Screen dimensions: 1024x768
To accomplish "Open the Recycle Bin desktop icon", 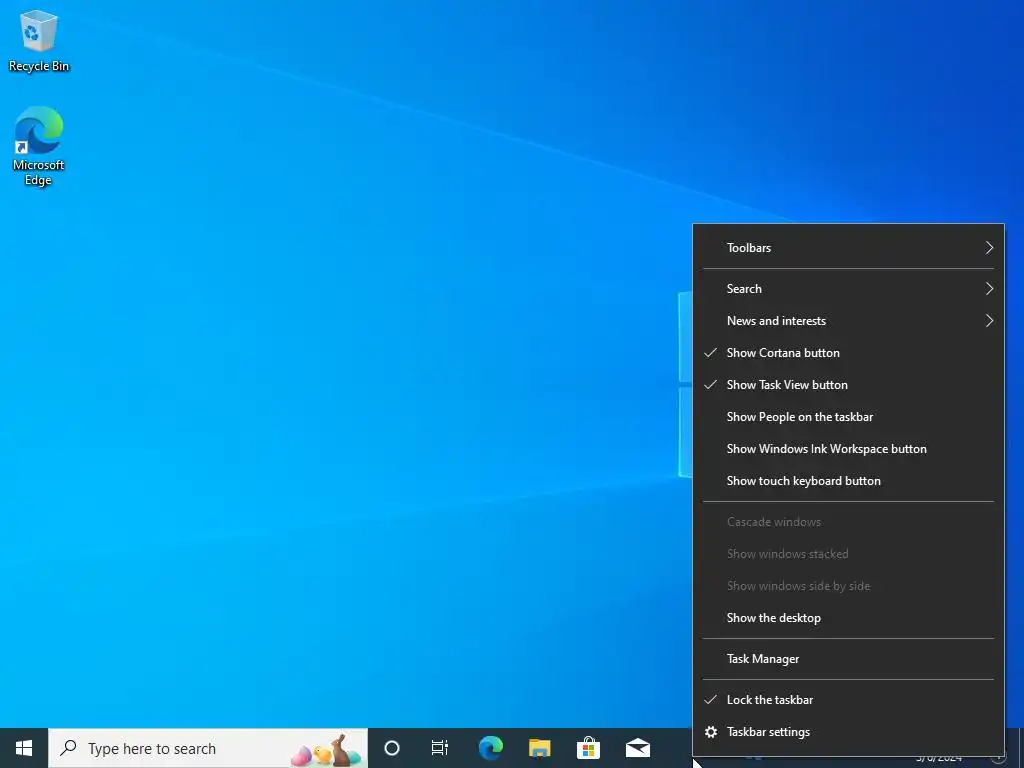I will pos(39,41).
